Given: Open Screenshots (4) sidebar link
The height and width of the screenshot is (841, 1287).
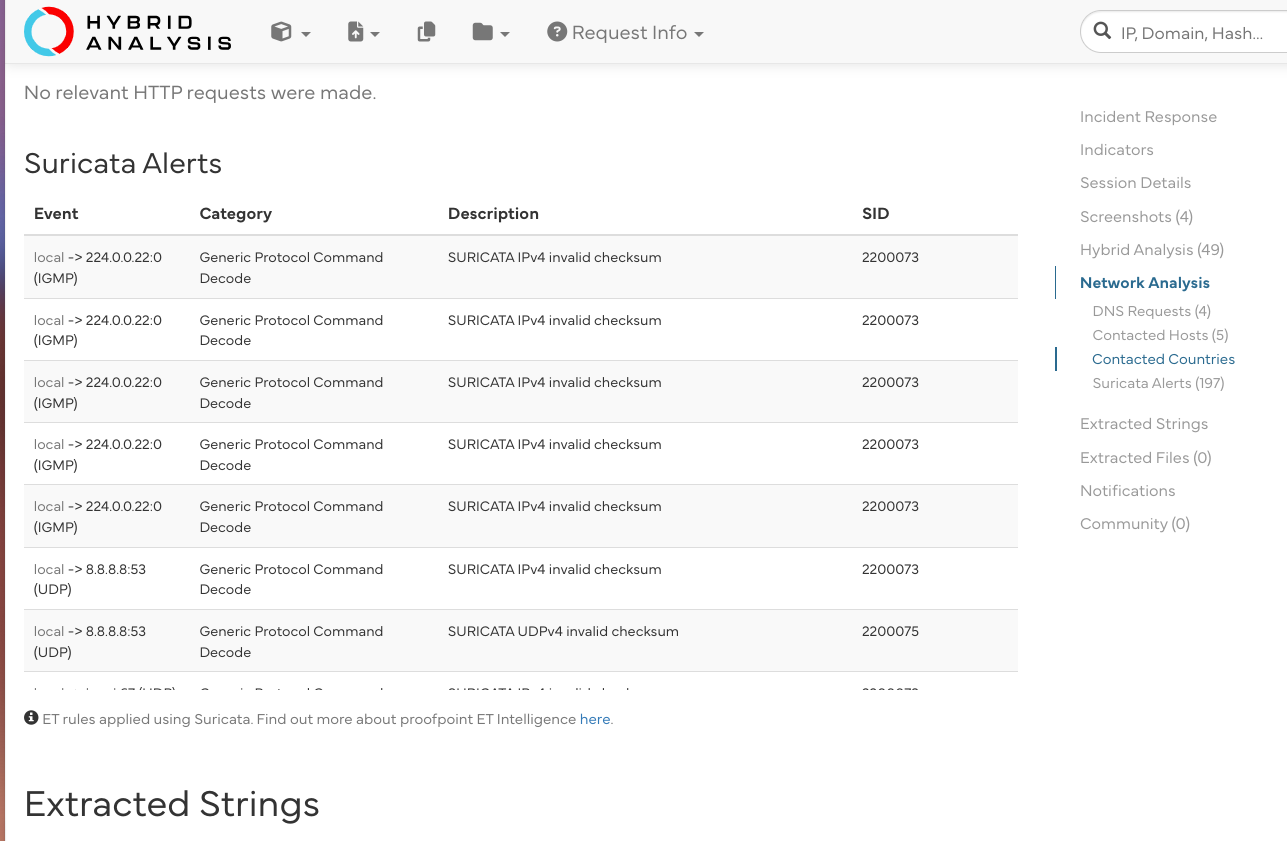Looking at the screenshot, I should click(1136, 217).
